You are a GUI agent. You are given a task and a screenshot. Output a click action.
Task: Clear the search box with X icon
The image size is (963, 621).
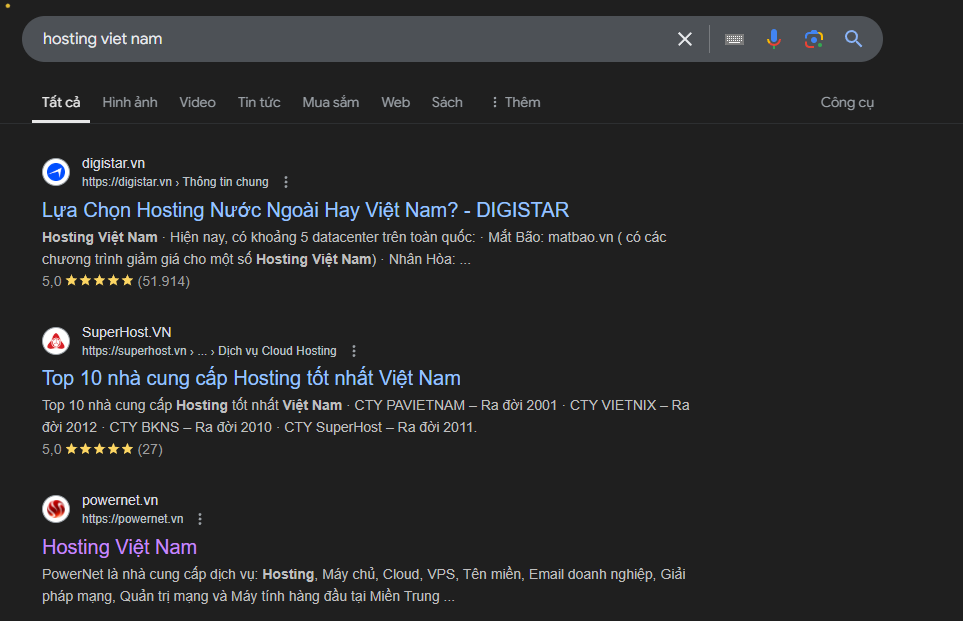tap(685, 39)
